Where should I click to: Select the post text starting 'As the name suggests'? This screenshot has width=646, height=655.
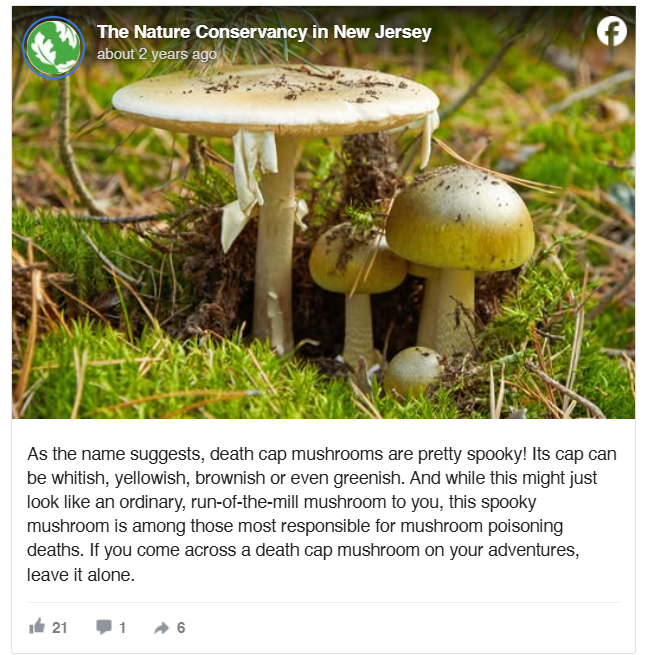[x=321, y=514]
